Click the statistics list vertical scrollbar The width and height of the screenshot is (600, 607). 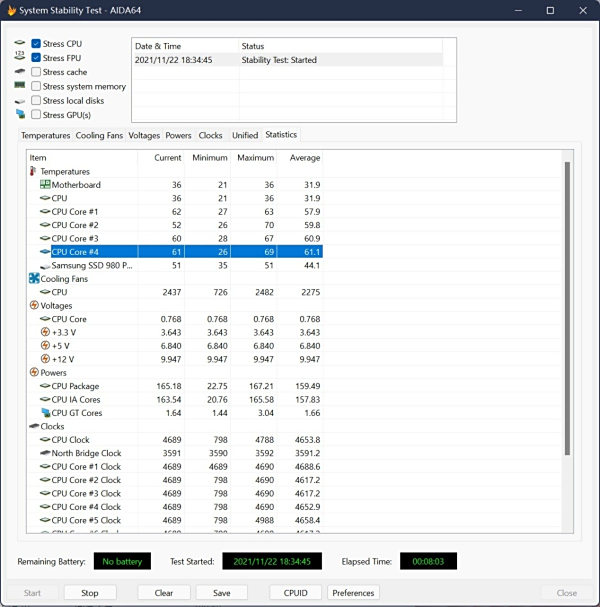(x=567, y=300)
